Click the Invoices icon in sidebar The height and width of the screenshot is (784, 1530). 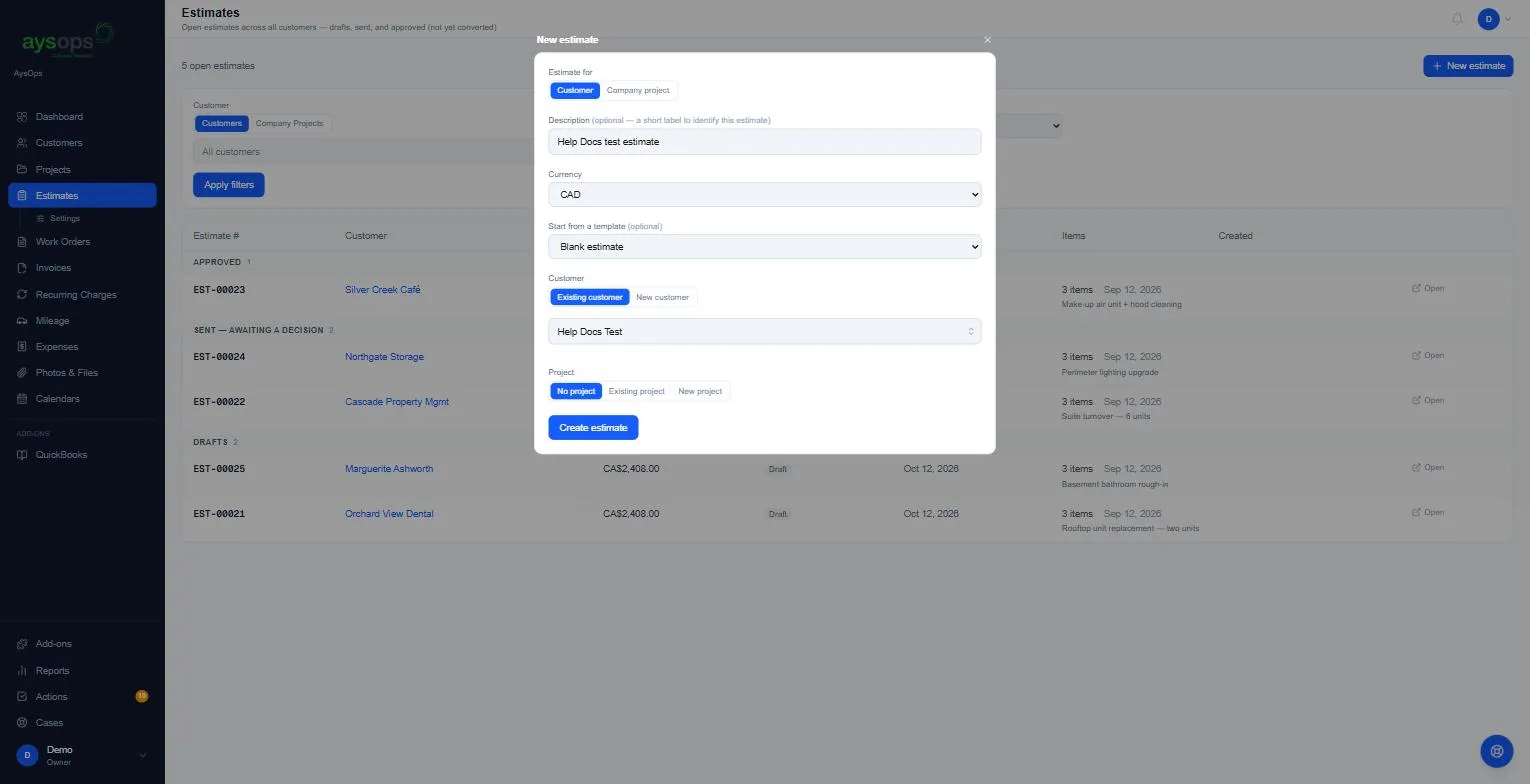pyautogui.click(x=22, y=268)
